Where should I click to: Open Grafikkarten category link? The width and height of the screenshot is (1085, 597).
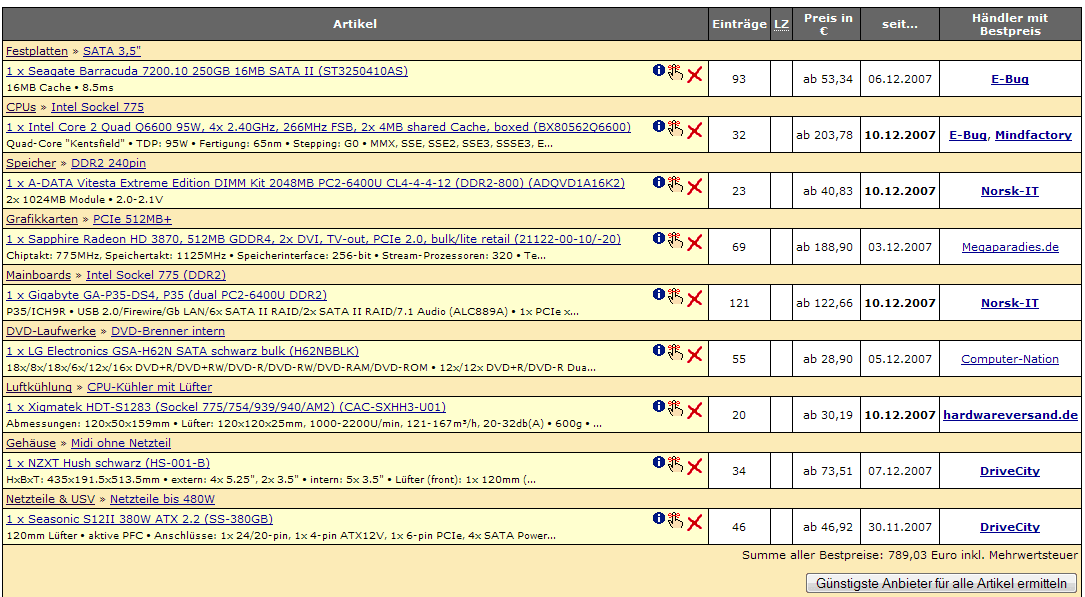pos(42,219)
